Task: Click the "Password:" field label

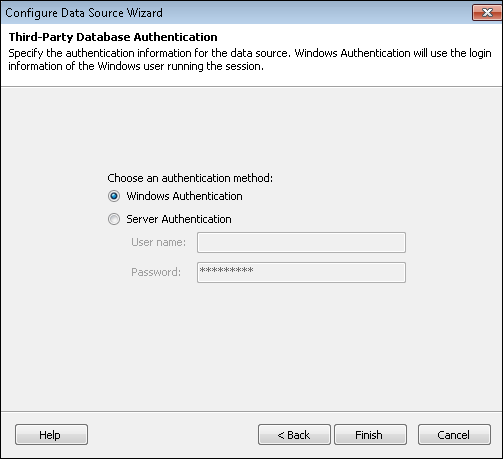Action: coord(156,272)
